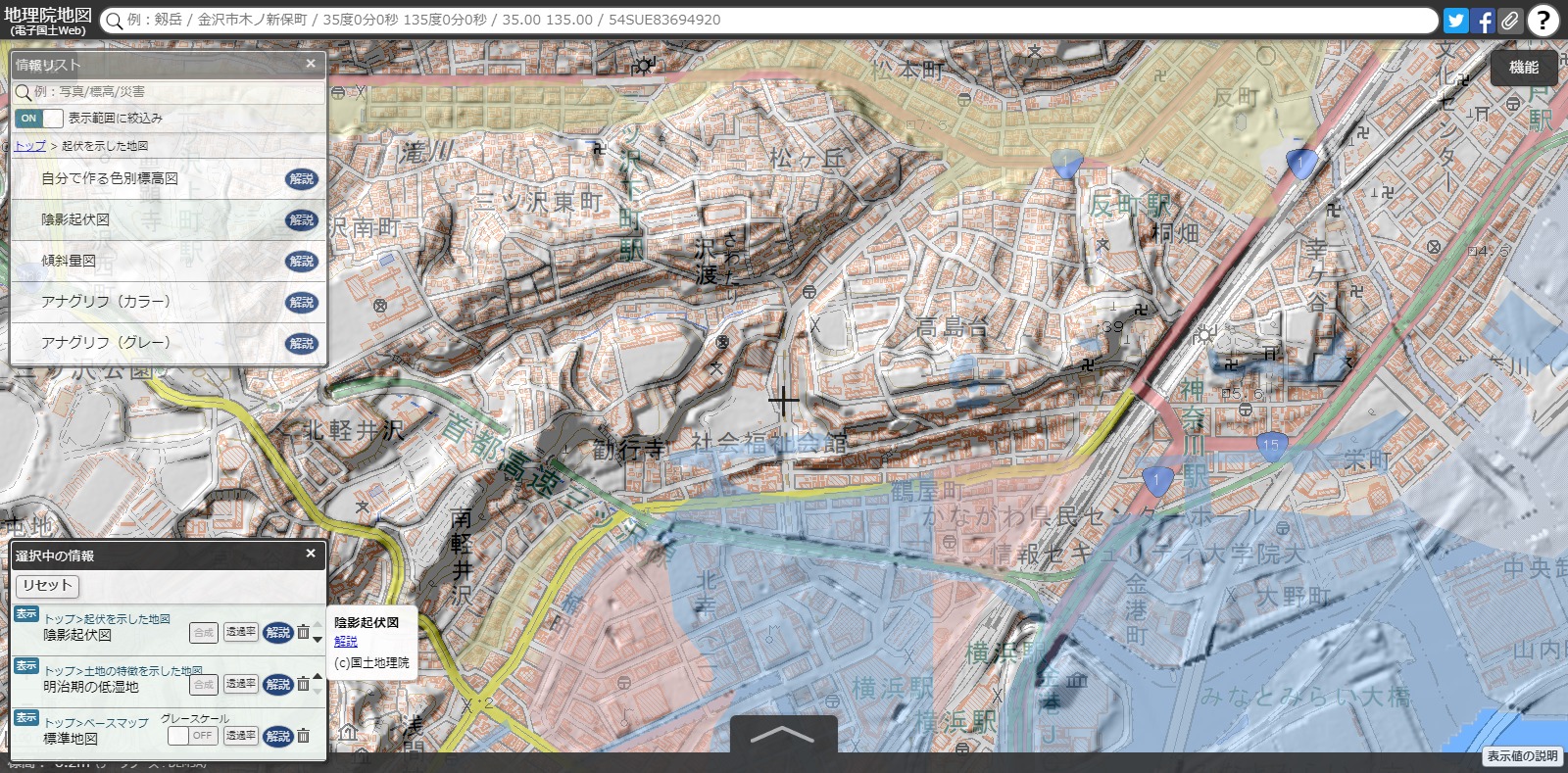1568x773 pixels.
Task: Share the map on Twitter
Action: tap(1455, 20)
